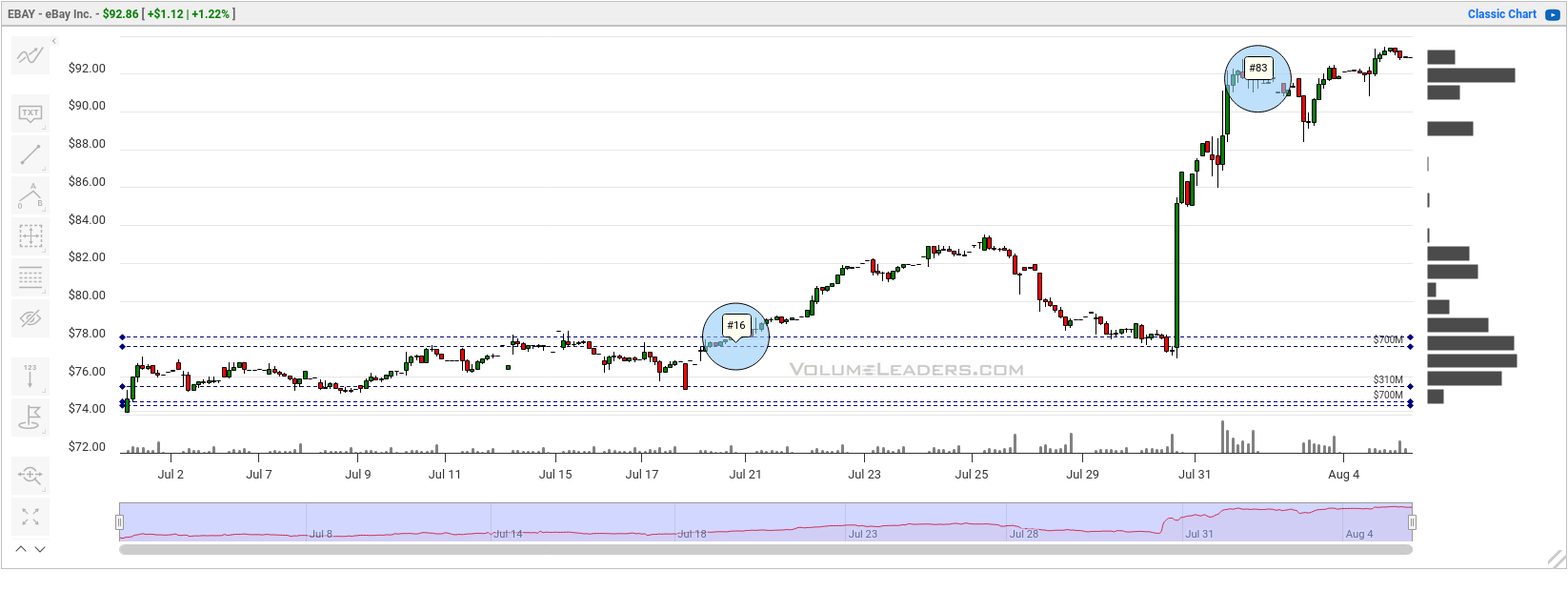This screenshot has height=591, width=1568.
Task: Select the flag marker tool
Action: coord(30,418)
